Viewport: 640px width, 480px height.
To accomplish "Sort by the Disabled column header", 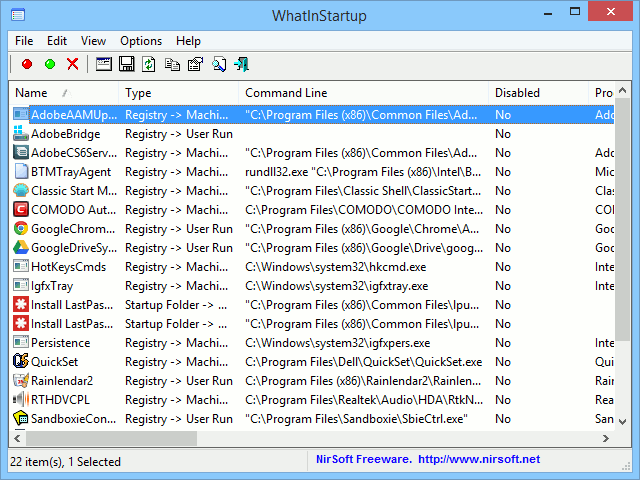I will (538, 93).
